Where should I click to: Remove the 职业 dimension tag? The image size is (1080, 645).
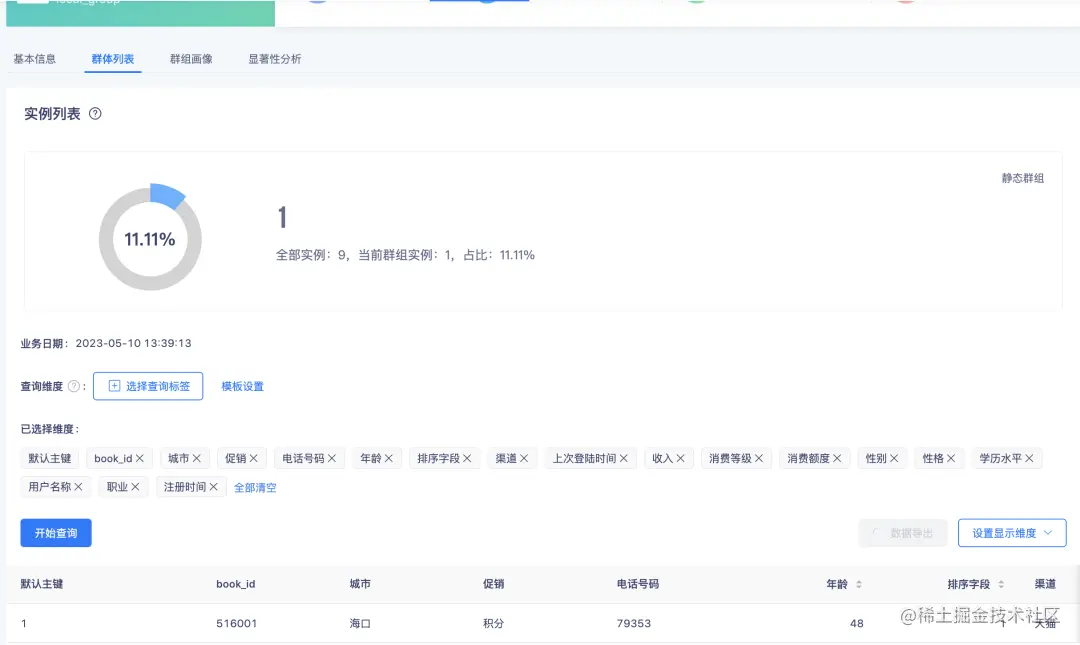[x=138, y=487]
